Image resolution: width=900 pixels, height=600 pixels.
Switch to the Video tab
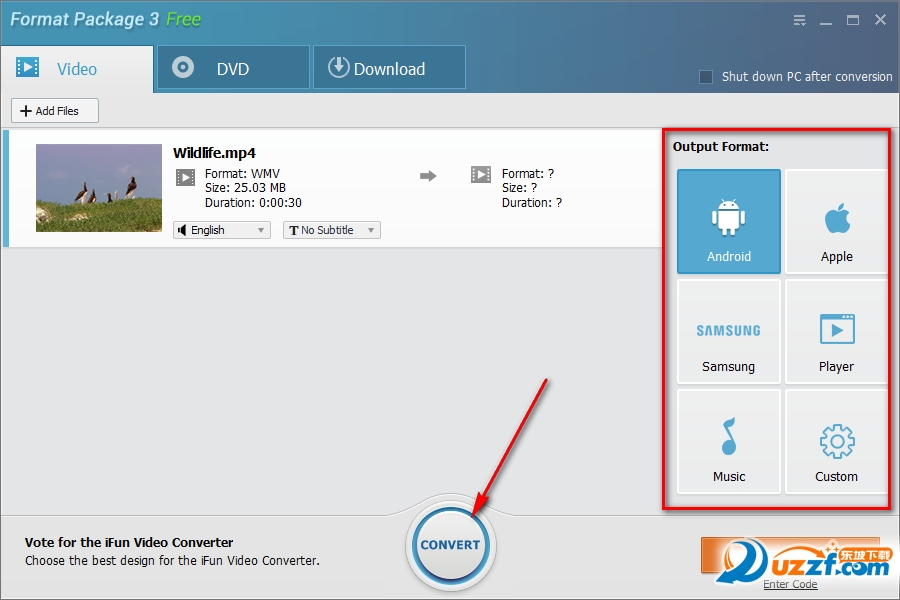click(x=77, y=69)
